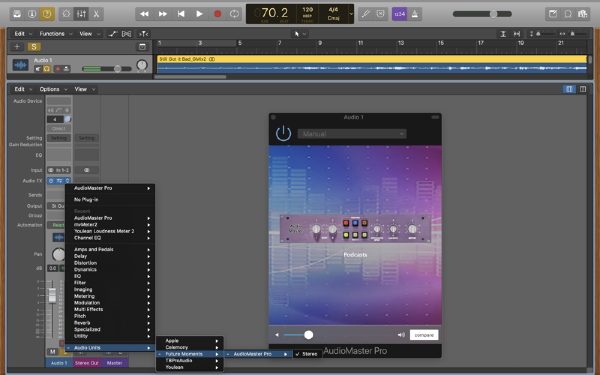Screen dimensions: 600x375
Task: Show automation curve icon in tracks toolbar
Action: click(x=112, y=34)
